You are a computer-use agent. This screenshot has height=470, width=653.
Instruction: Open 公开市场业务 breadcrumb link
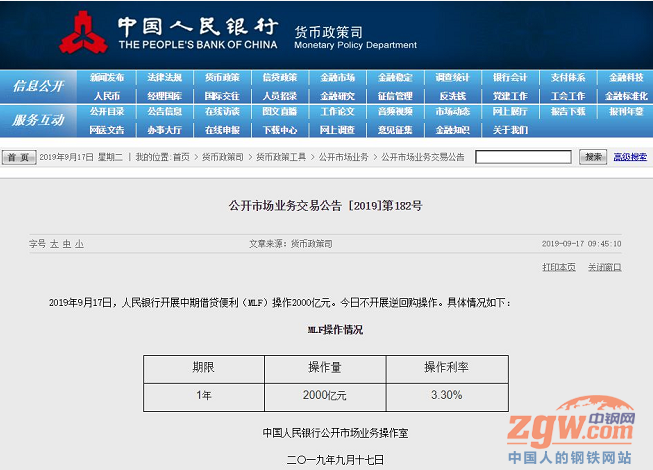click(345, 157)
